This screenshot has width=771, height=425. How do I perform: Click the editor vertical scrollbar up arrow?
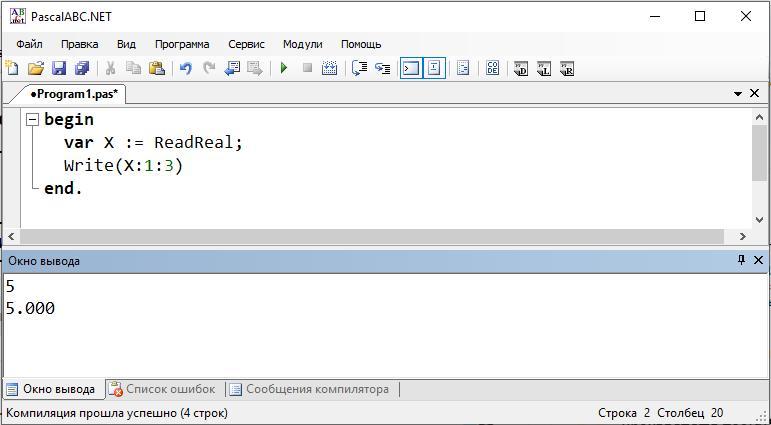coord(759,117)
